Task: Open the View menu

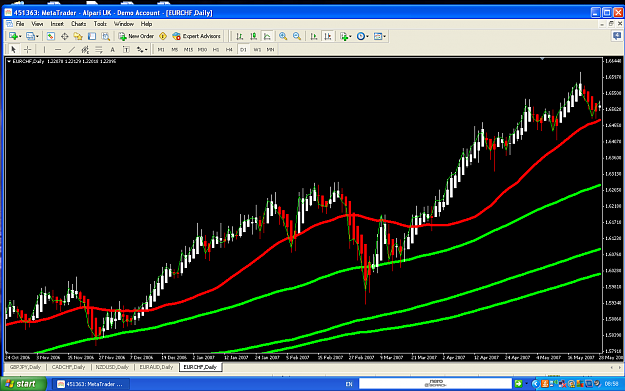Action: (37, 24)
